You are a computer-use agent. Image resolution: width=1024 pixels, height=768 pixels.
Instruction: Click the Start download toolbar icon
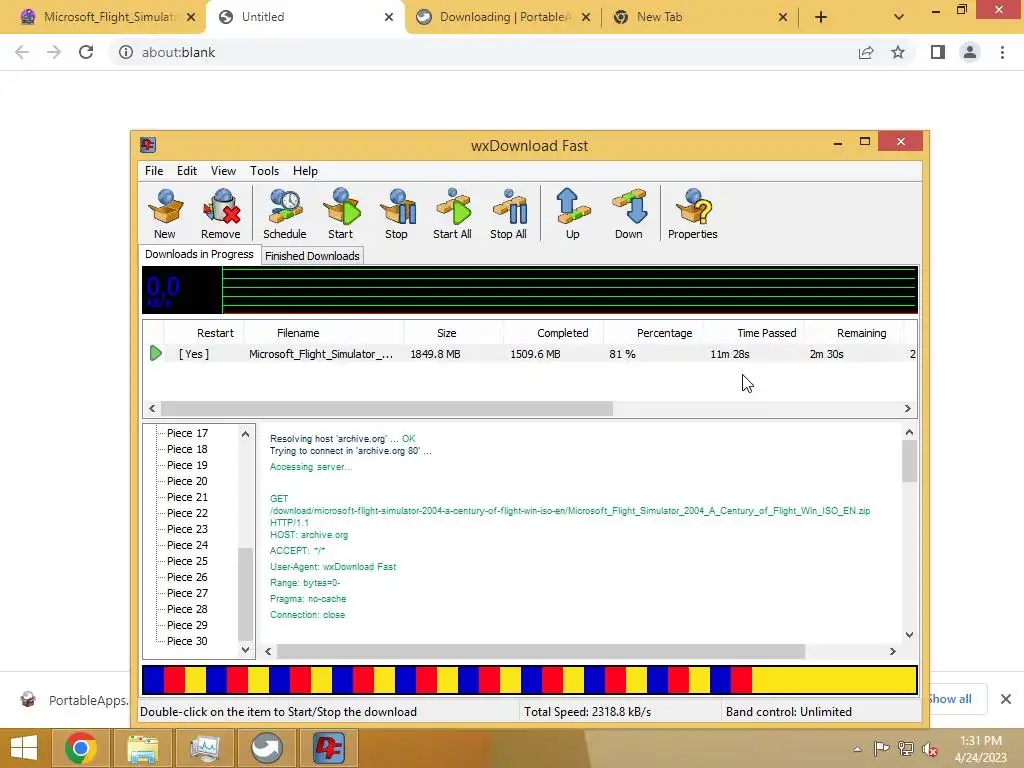(x=340, y=214)
